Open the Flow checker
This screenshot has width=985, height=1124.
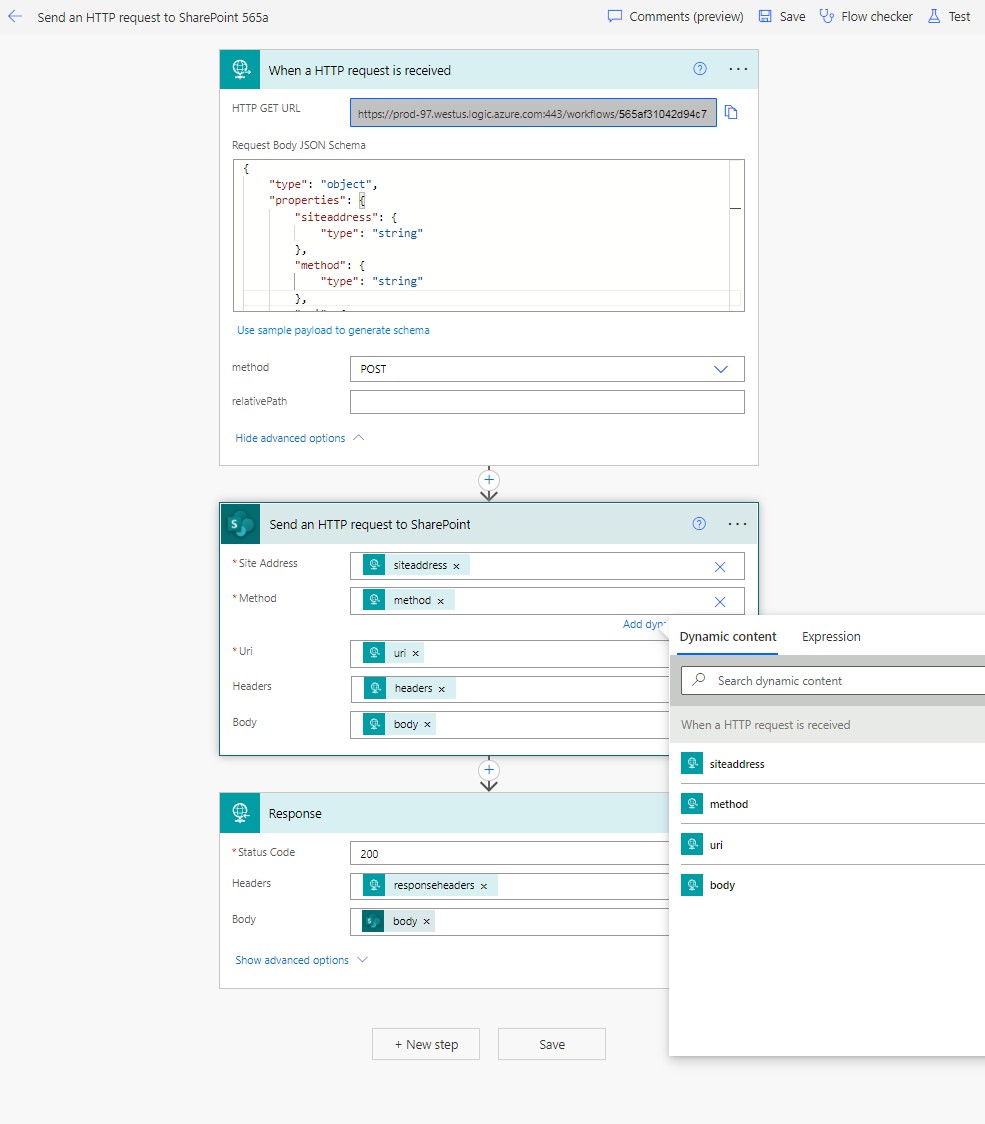point(866,16)
